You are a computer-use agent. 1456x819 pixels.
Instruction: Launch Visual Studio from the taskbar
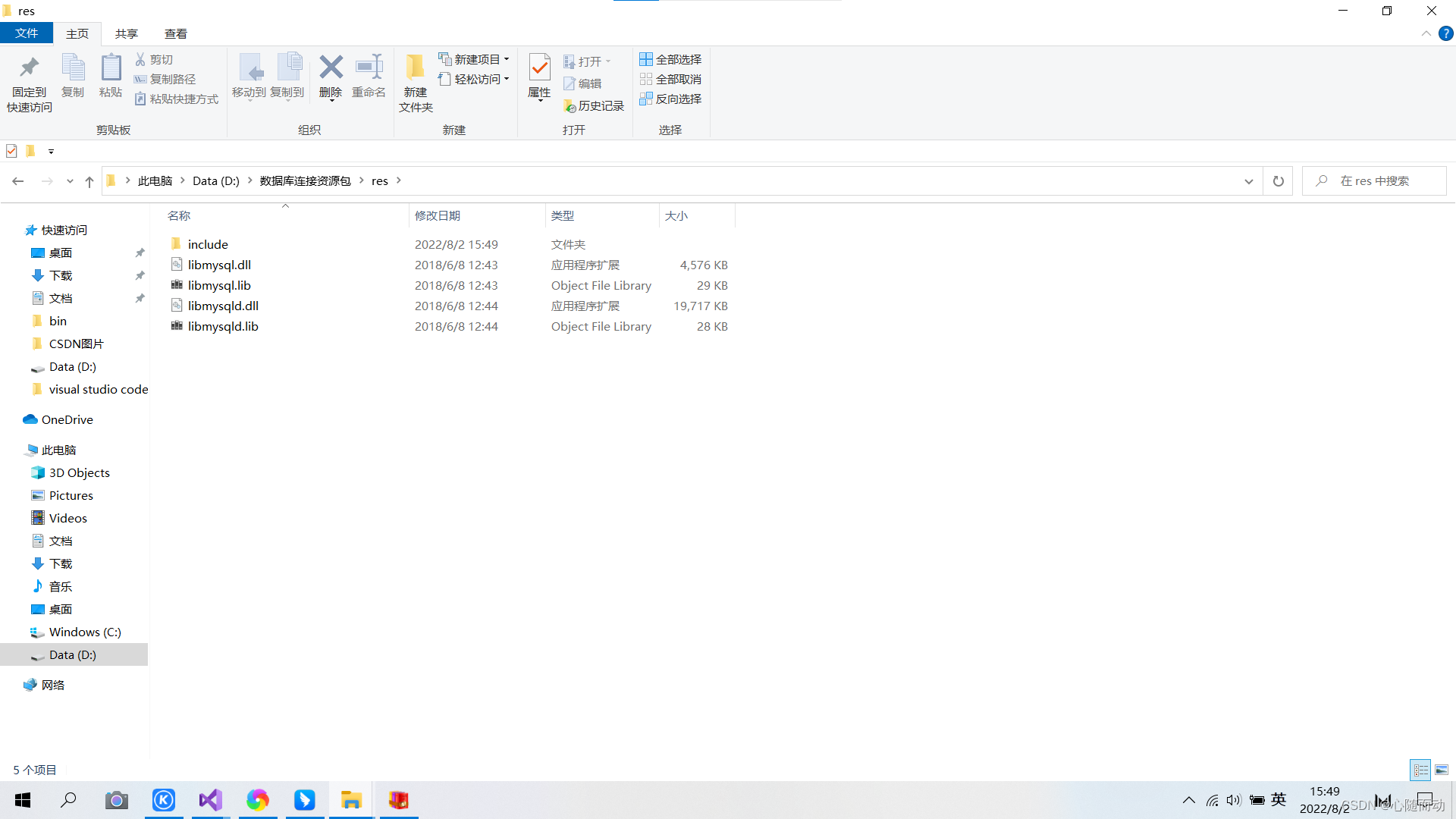coord(210,800)
